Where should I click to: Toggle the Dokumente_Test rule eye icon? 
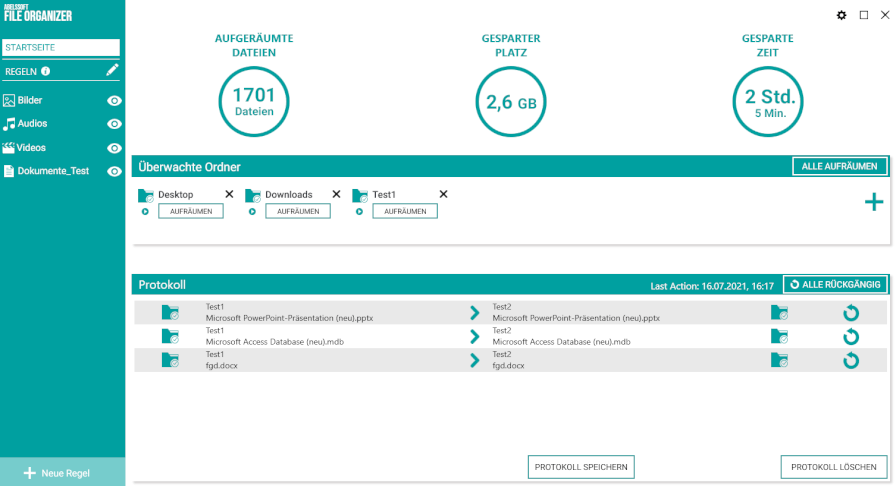tap(114, 171)
